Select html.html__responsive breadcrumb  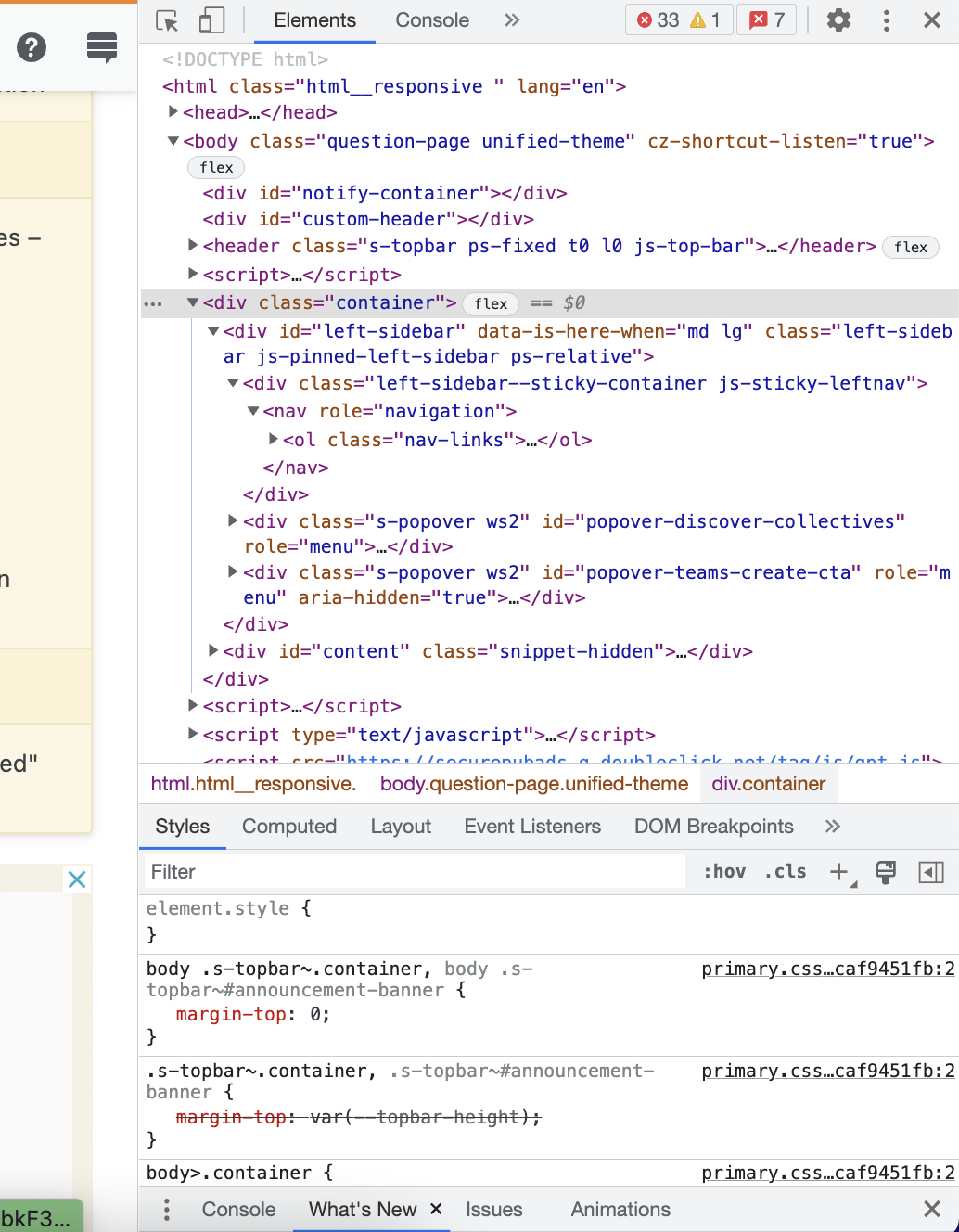[x=253, y=784]
